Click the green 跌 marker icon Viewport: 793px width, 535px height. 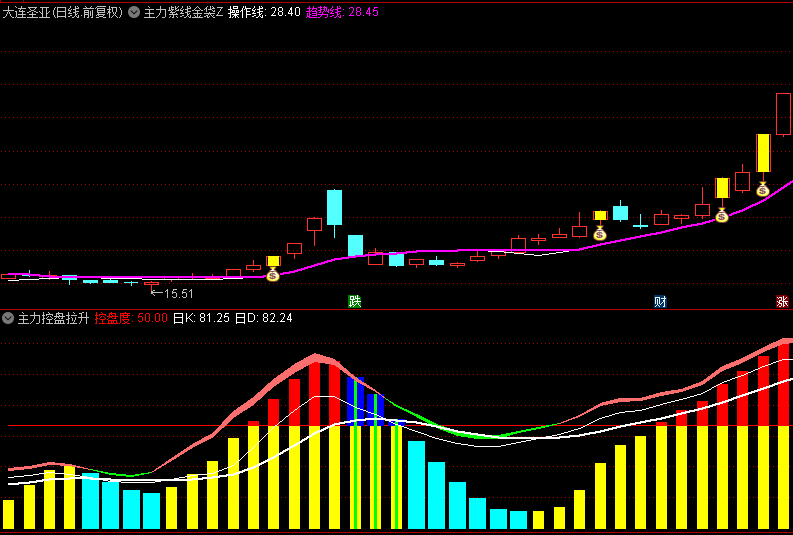[x=354, y=301]
